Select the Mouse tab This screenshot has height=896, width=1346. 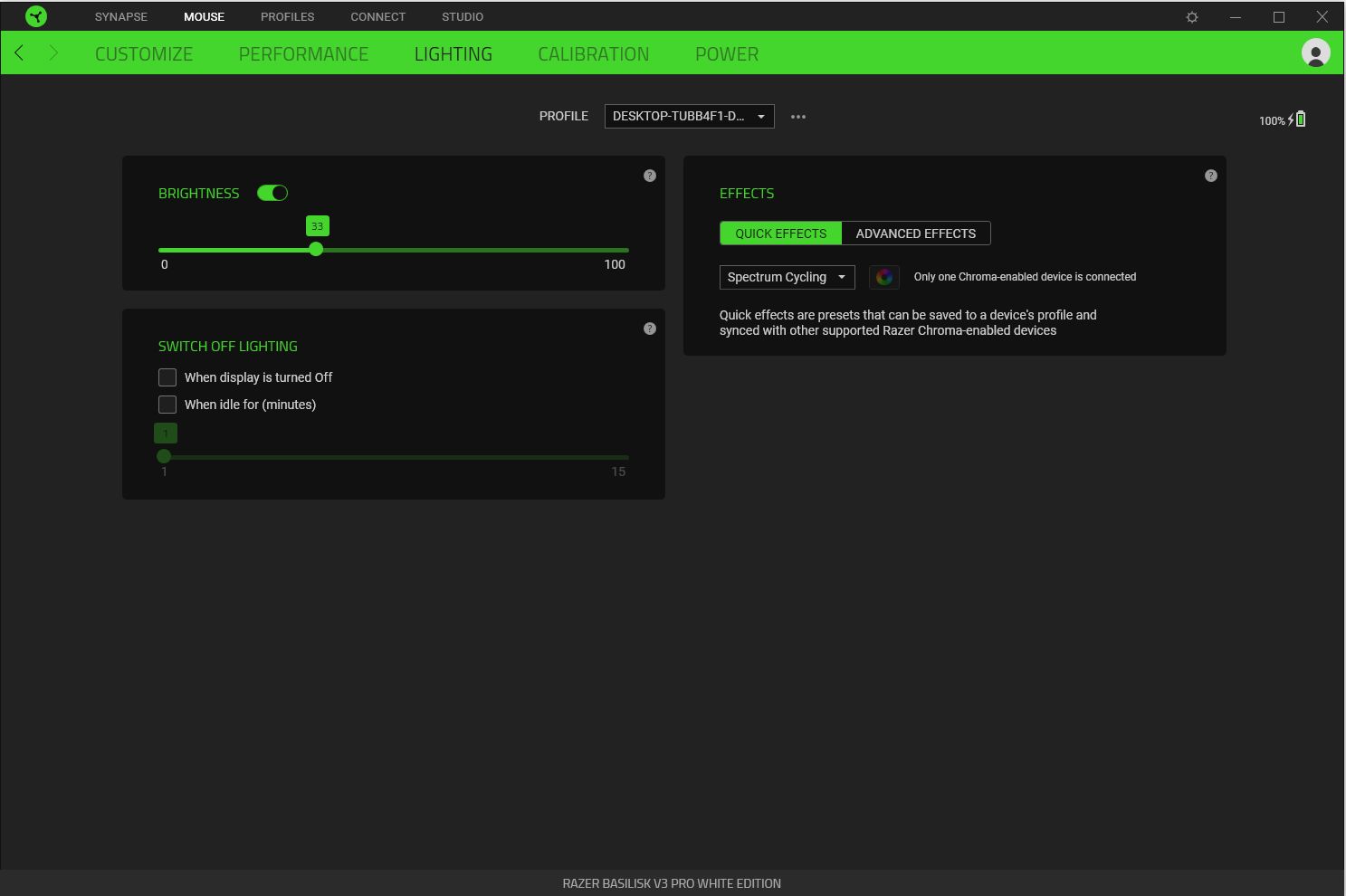coord(204,16)
